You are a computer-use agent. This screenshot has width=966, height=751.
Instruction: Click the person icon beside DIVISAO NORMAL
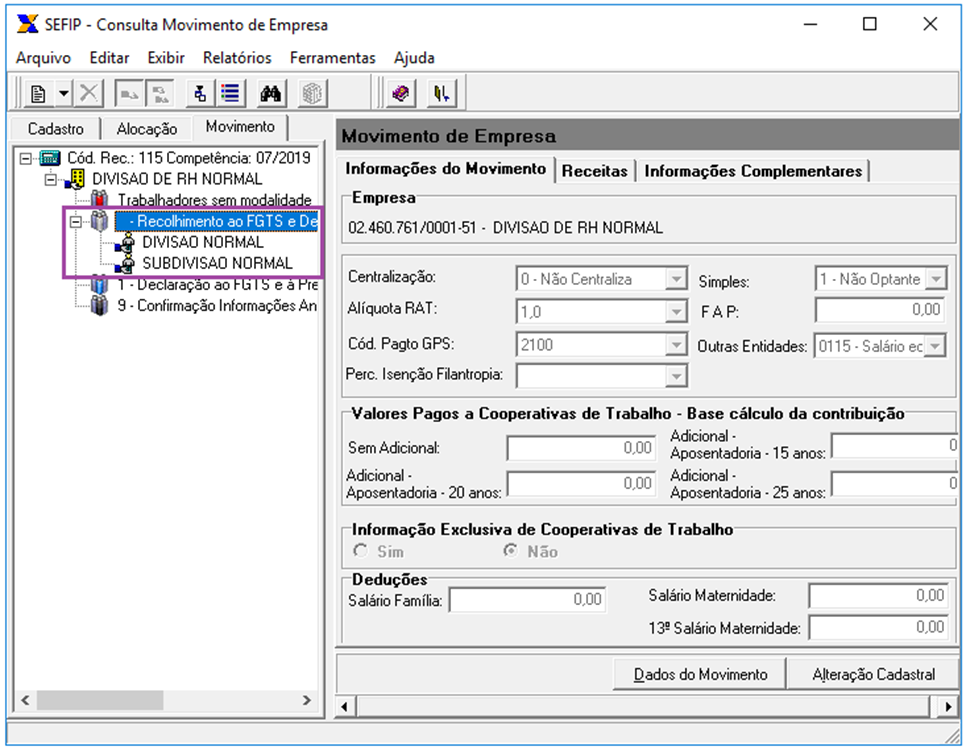pyautogui.click(x=125, y=242)
